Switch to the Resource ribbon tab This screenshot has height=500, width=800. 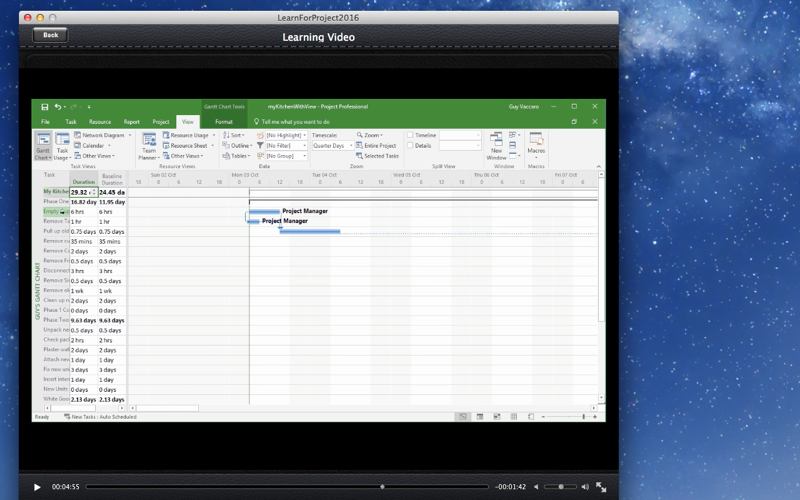pyautogui.click(x=99, y=122)
